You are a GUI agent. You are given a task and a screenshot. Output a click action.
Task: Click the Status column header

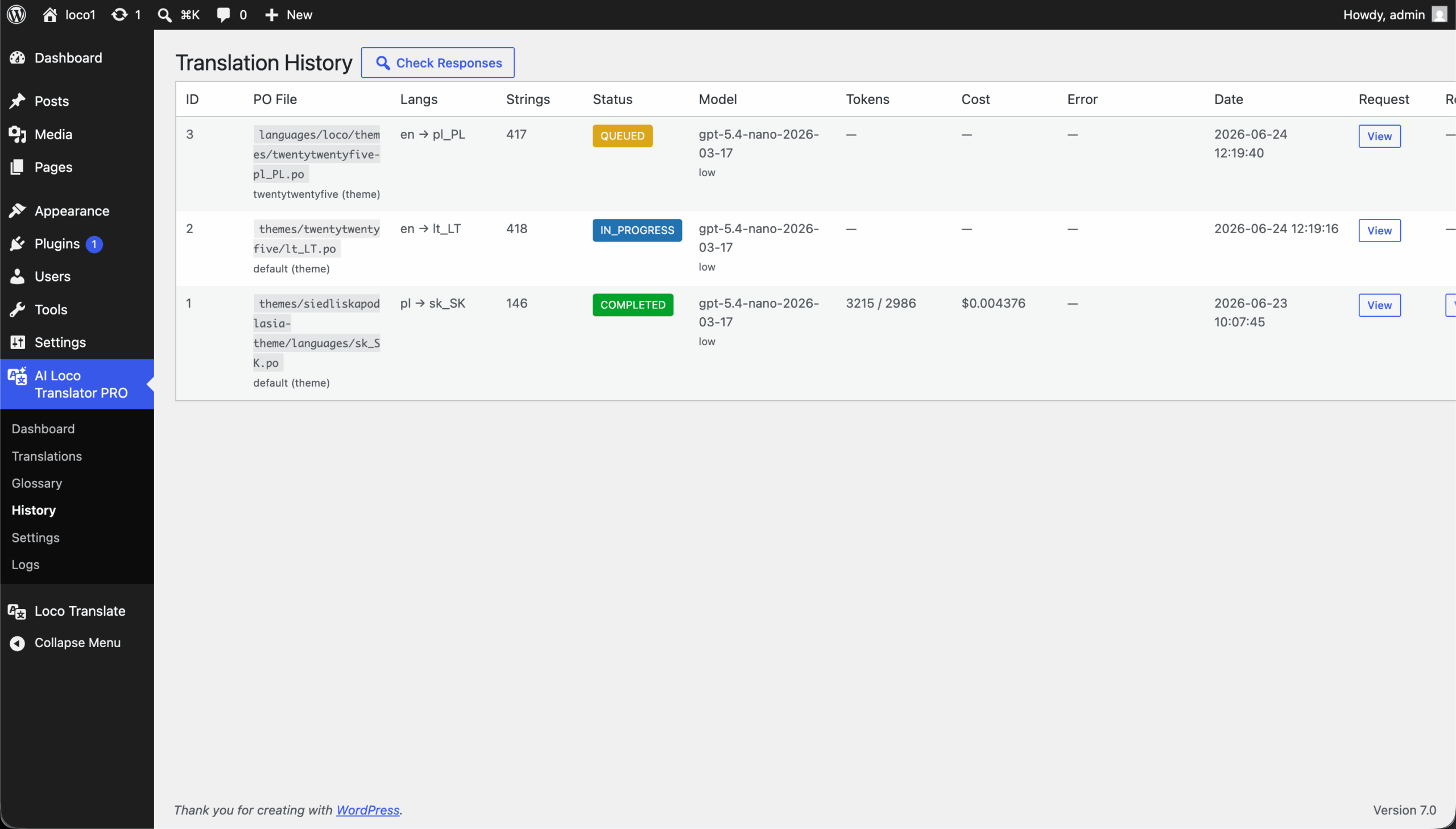click(612, 99)
